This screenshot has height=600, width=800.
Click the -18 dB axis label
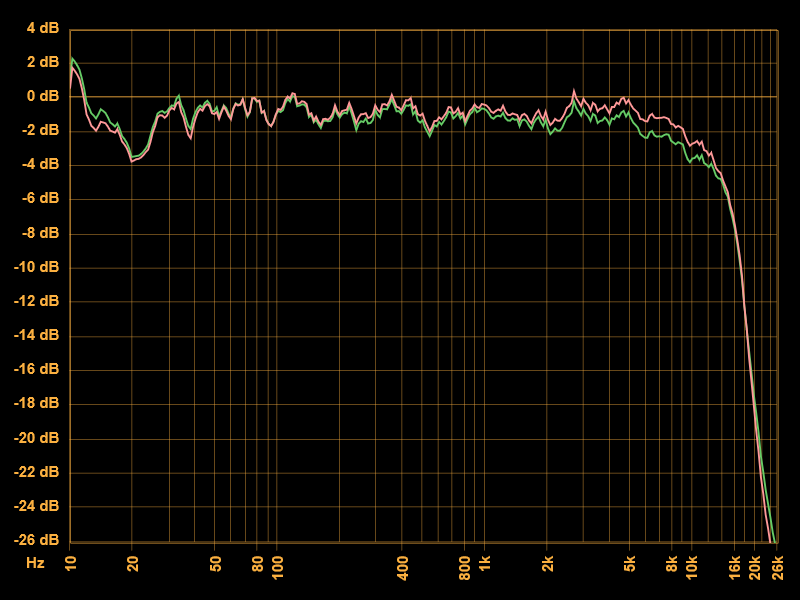(37, 404)
